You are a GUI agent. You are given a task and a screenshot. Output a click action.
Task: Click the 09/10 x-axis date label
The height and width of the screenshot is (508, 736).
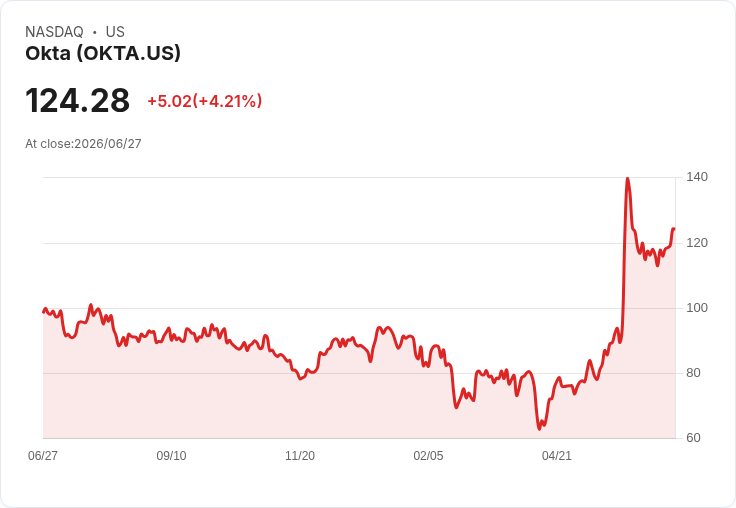[171, 455]
